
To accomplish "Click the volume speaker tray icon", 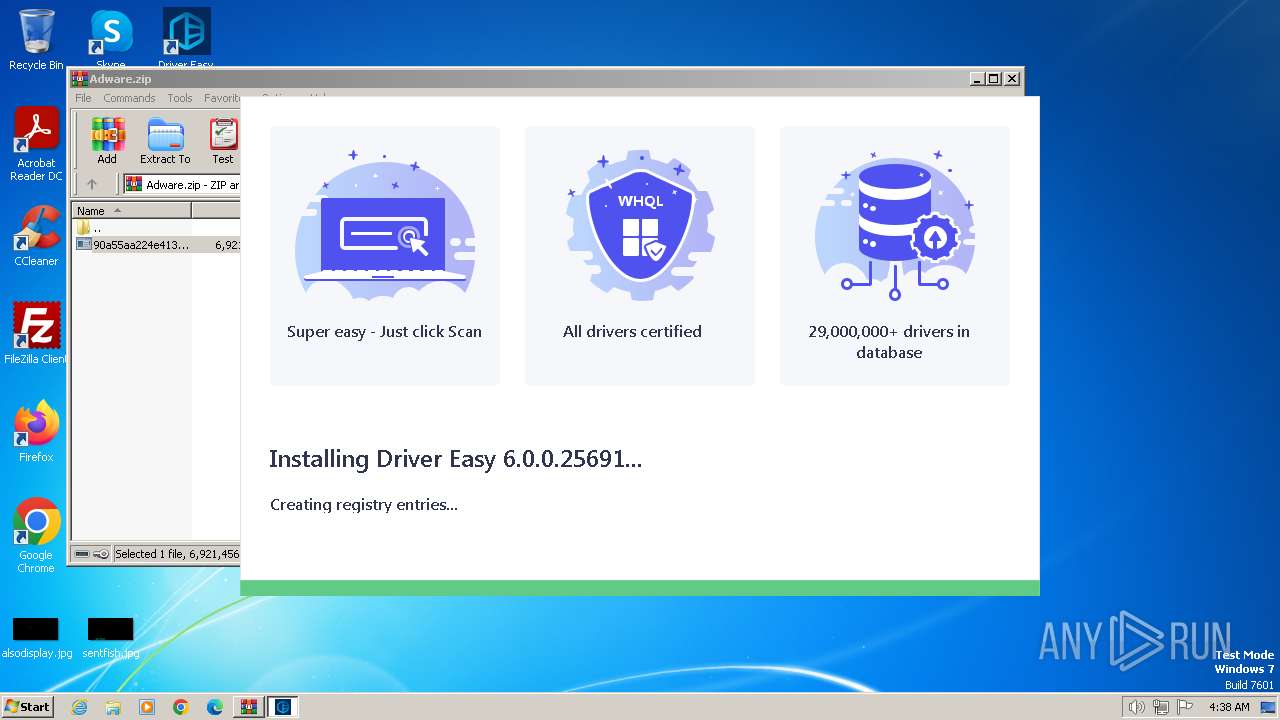I will point(1136,707).
